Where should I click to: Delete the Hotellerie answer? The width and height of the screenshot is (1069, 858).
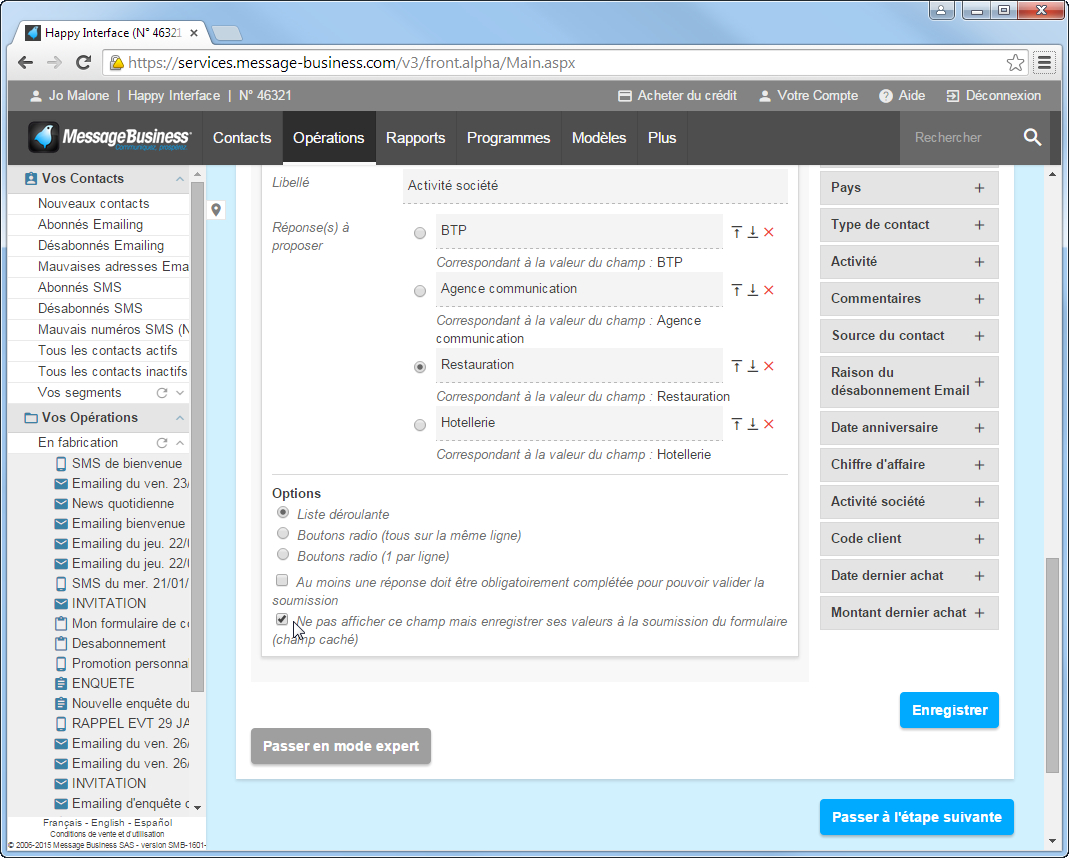[x=769, y=424]
